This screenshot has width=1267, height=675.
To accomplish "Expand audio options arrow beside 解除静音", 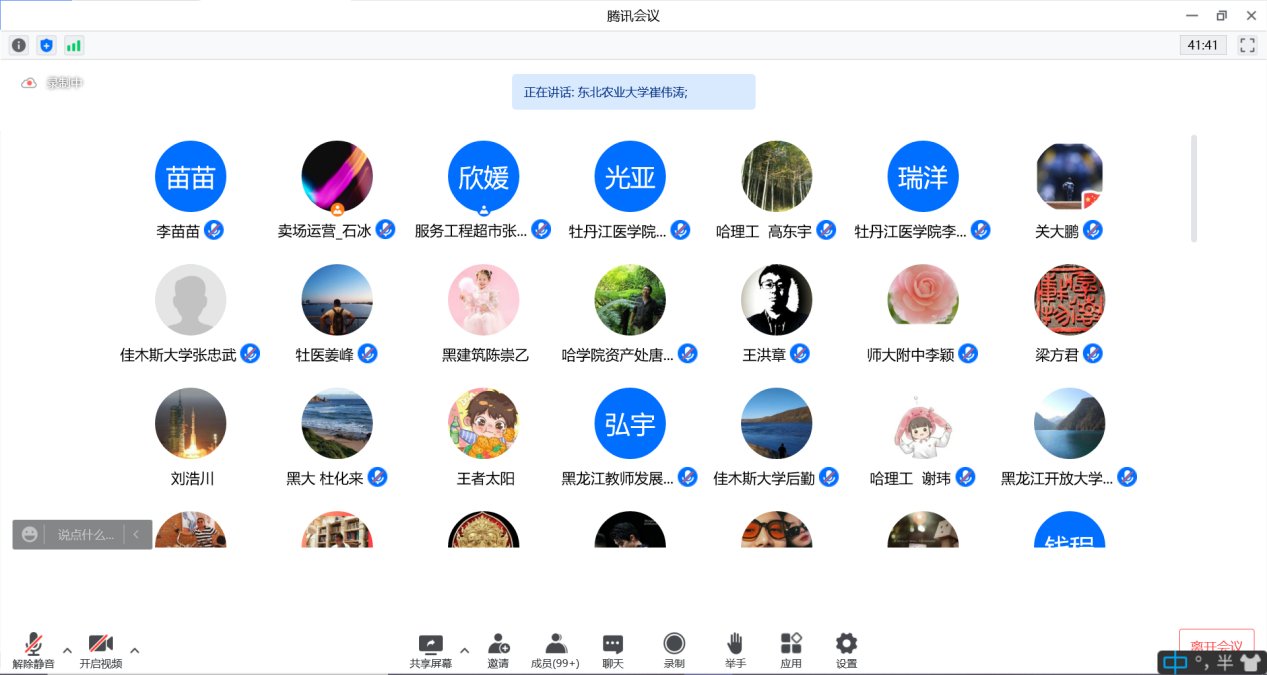I will (x=67, y=650).
